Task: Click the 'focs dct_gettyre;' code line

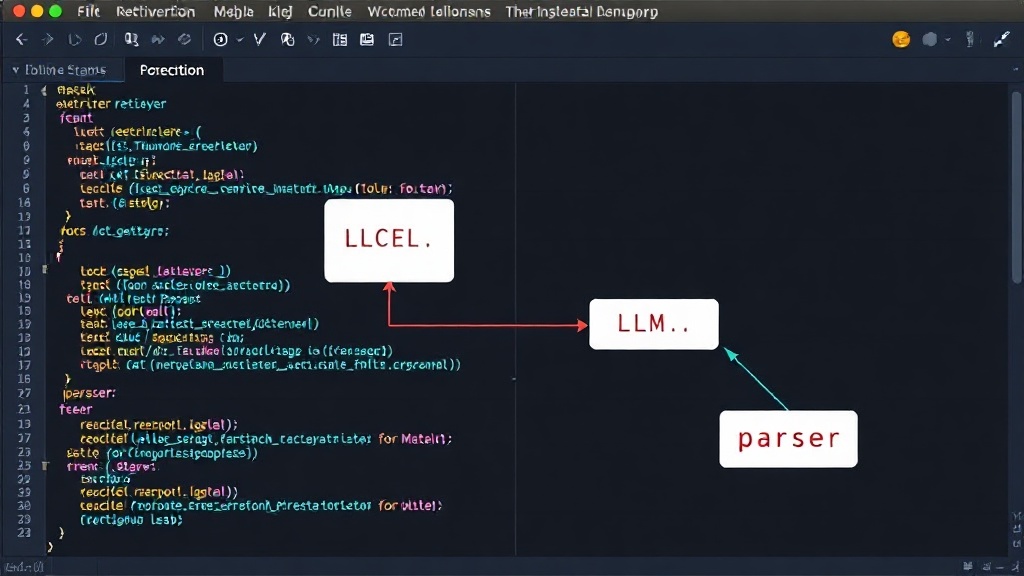Action: (x=115, y=231)
